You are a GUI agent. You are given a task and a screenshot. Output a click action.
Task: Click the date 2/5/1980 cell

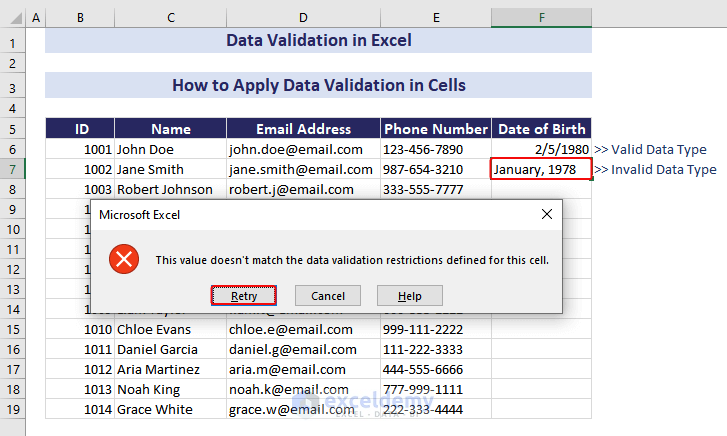541,149
